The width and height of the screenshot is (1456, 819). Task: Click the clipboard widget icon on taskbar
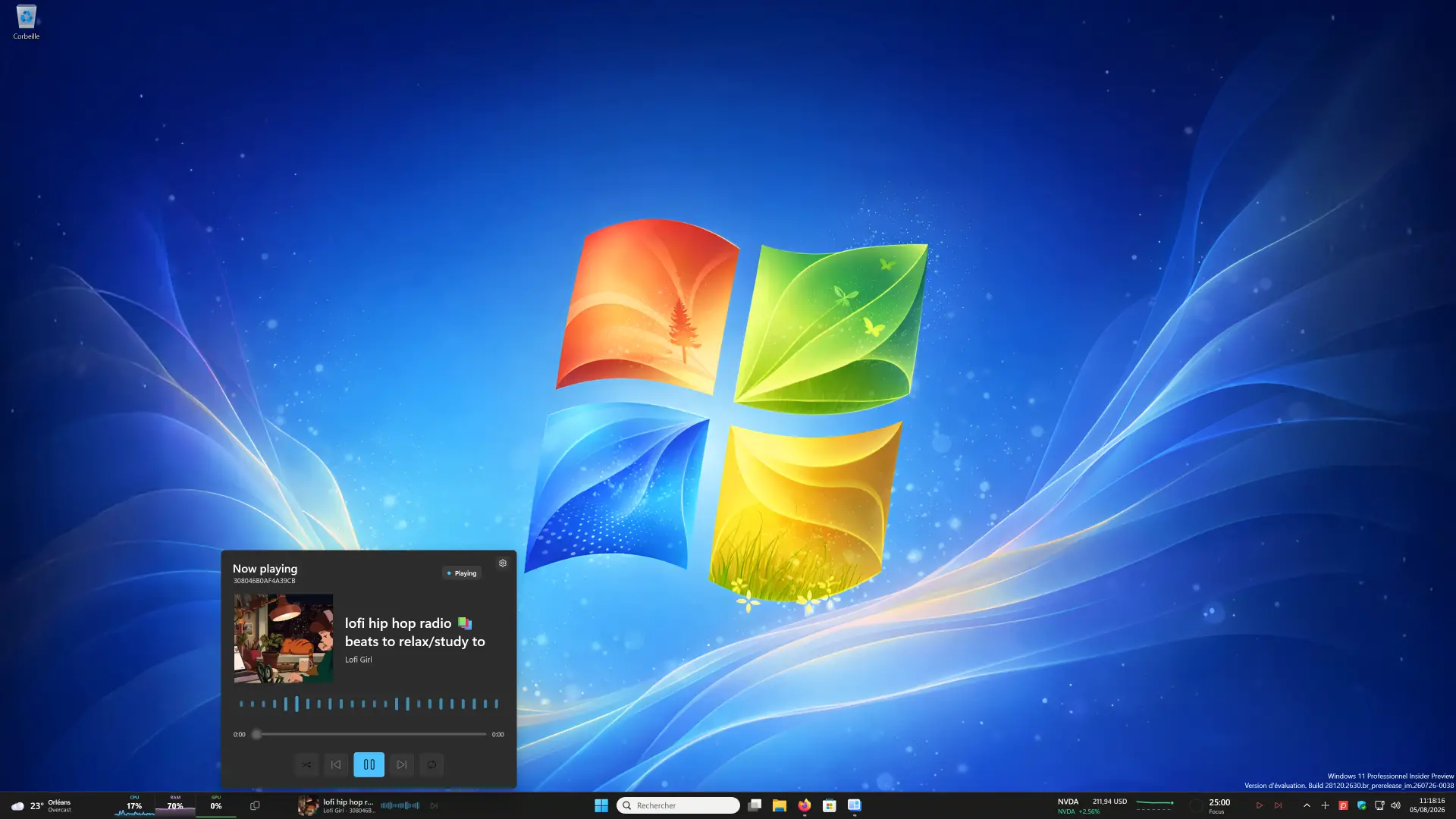coord(255,805)
